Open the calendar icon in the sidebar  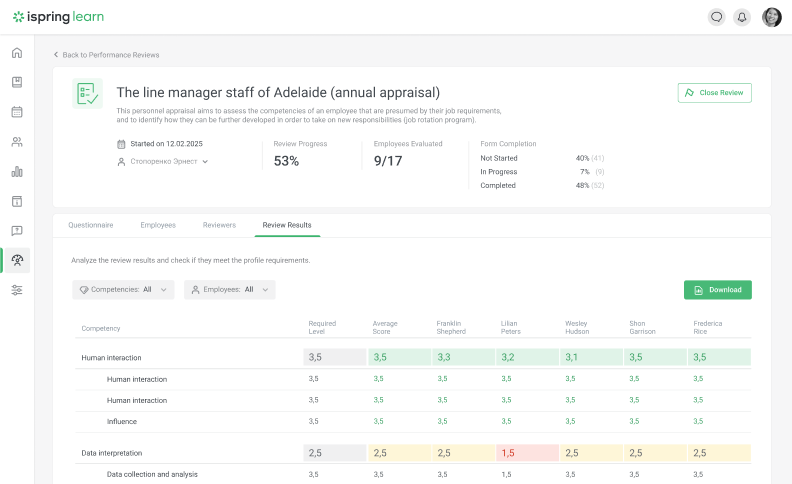pos(17,112)
